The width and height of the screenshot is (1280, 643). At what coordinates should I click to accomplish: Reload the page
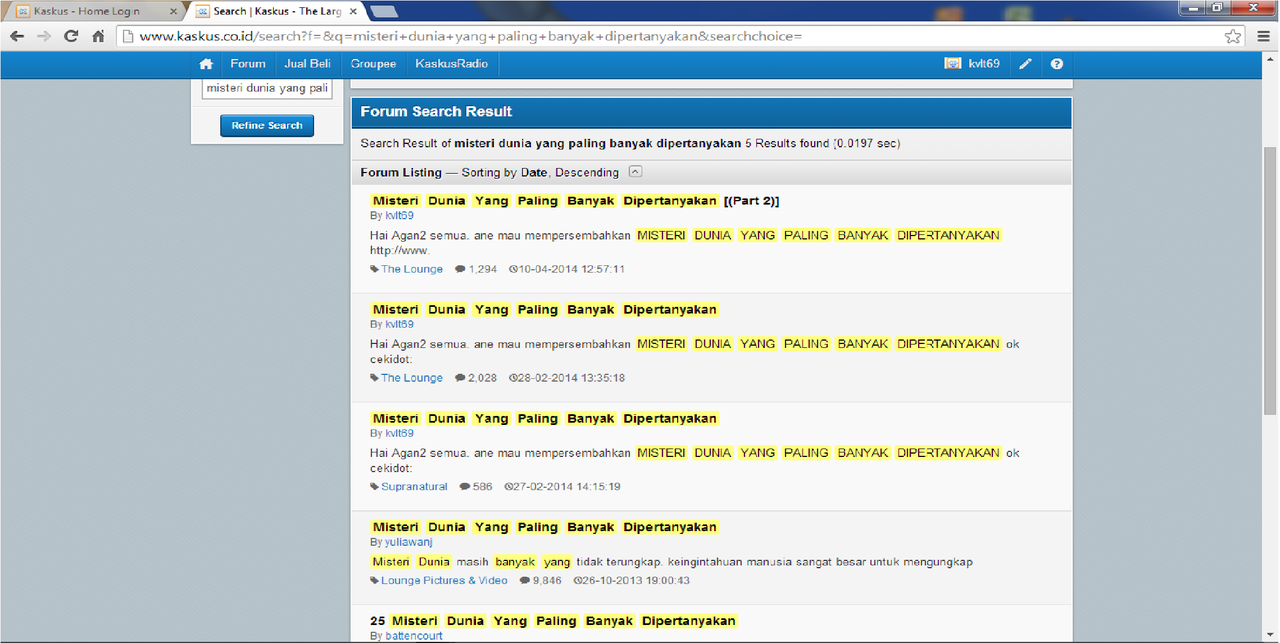[71, 36]
